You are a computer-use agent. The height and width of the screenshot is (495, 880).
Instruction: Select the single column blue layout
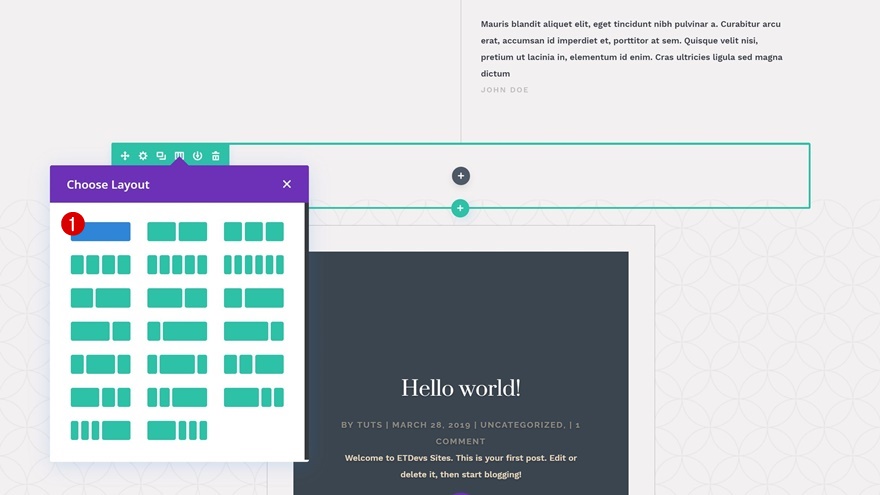pyautogui.click(x=100, y=231)
